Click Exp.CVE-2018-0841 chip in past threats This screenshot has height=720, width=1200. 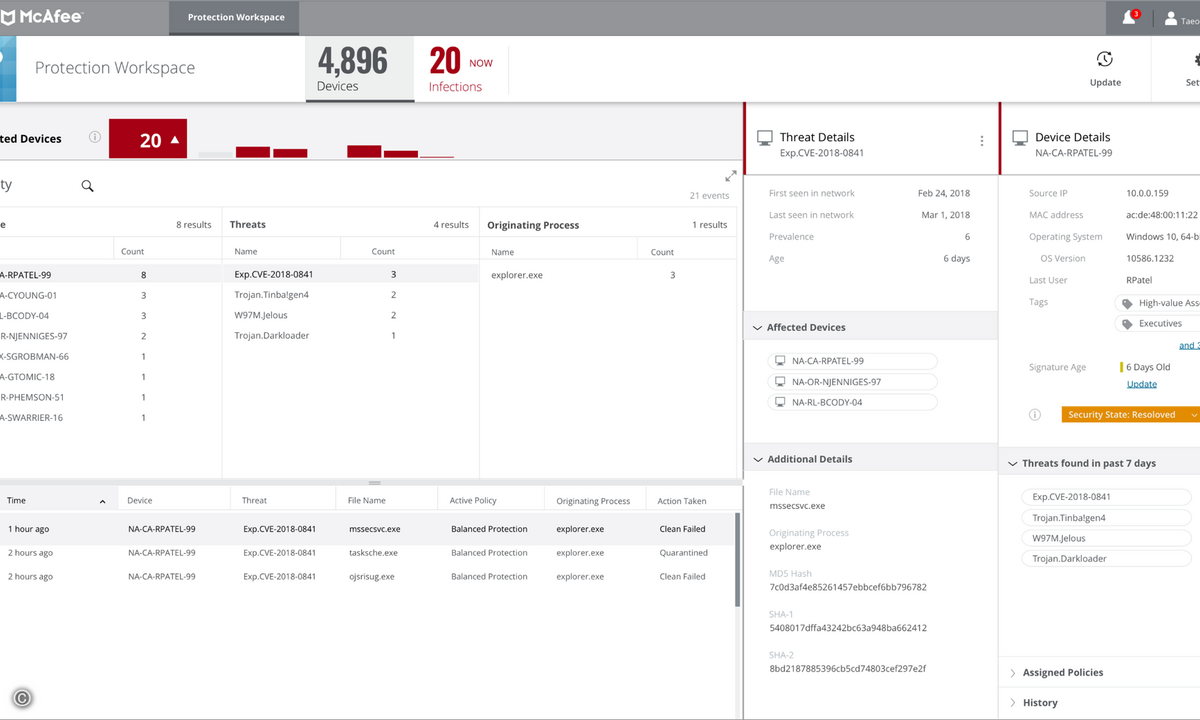pyautogui.click(x=1106, y=497)
